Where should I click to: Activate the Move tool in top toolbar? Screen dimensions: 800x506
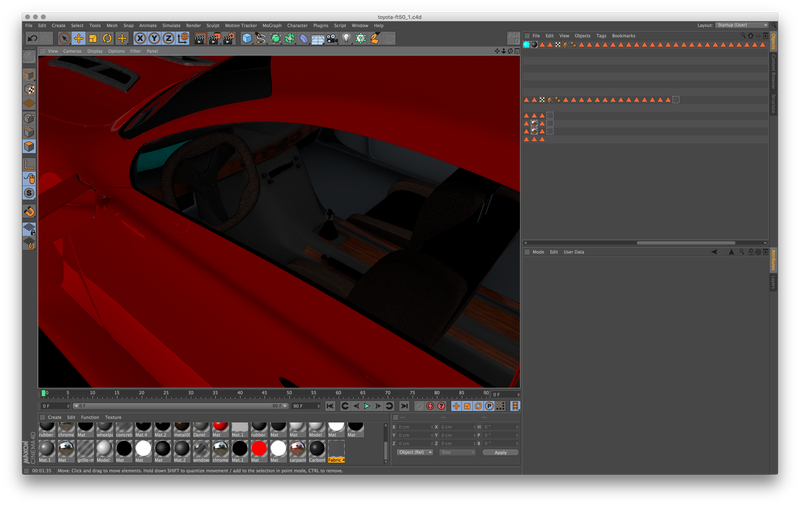[79, 38]
